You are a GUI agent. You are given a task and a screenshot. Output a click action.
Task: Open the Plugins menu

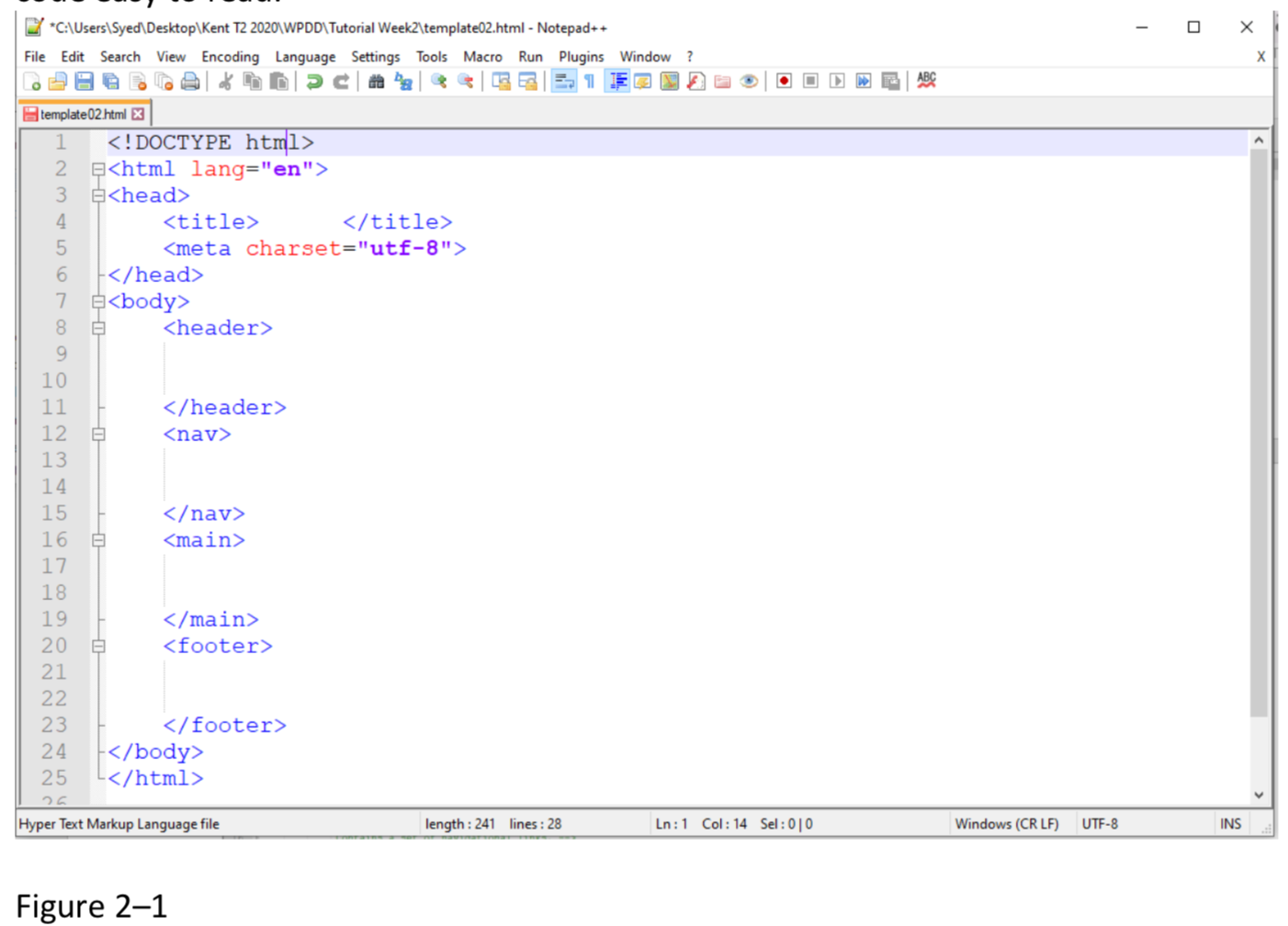[x=582, y=57]
